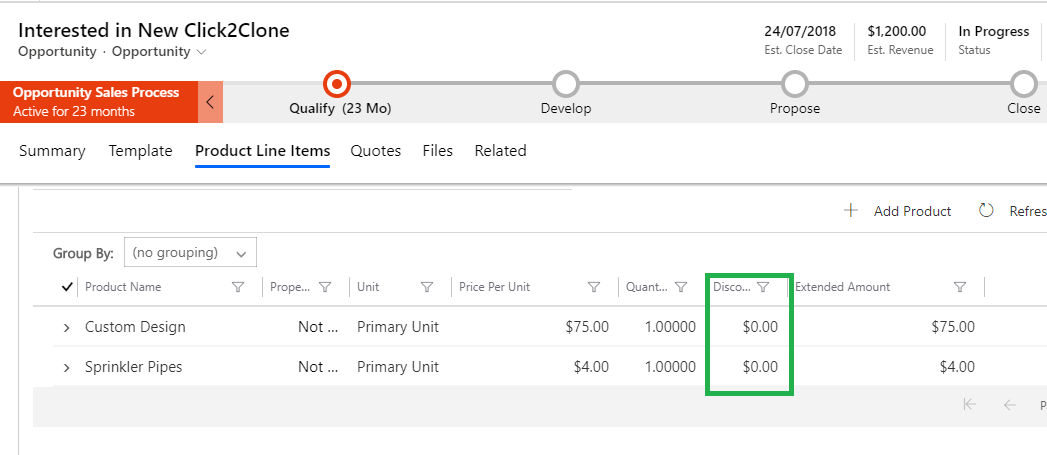
Task: Open the Opportunity form selector dropdown
Action: point(202,51)
